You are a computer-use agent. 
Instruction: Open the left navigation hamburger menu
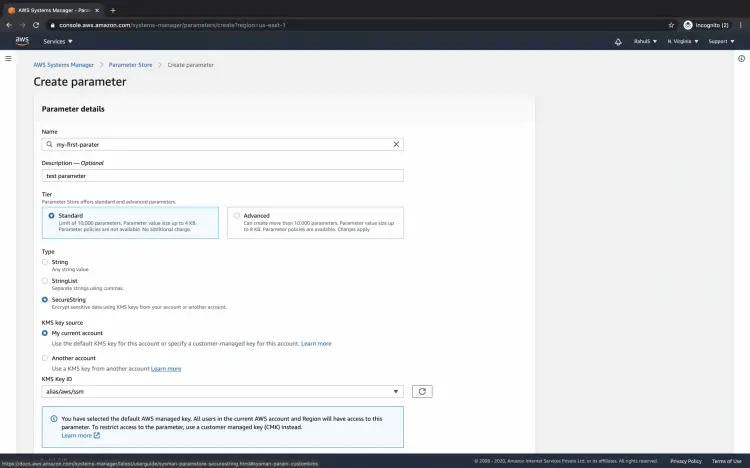click(x=8, y=58)
